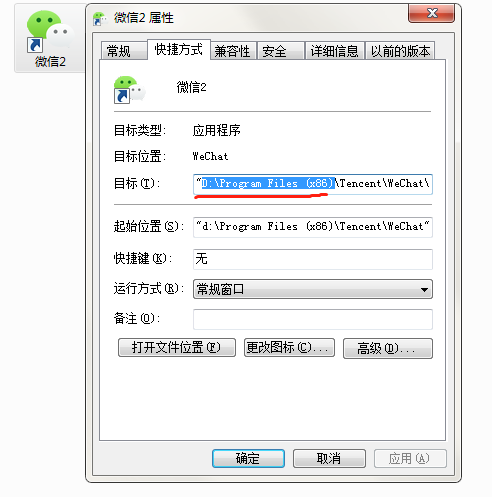The height and width of the screenshot is (497, 492).
Task: Click the 取消 button
Action: pos(329,458)
